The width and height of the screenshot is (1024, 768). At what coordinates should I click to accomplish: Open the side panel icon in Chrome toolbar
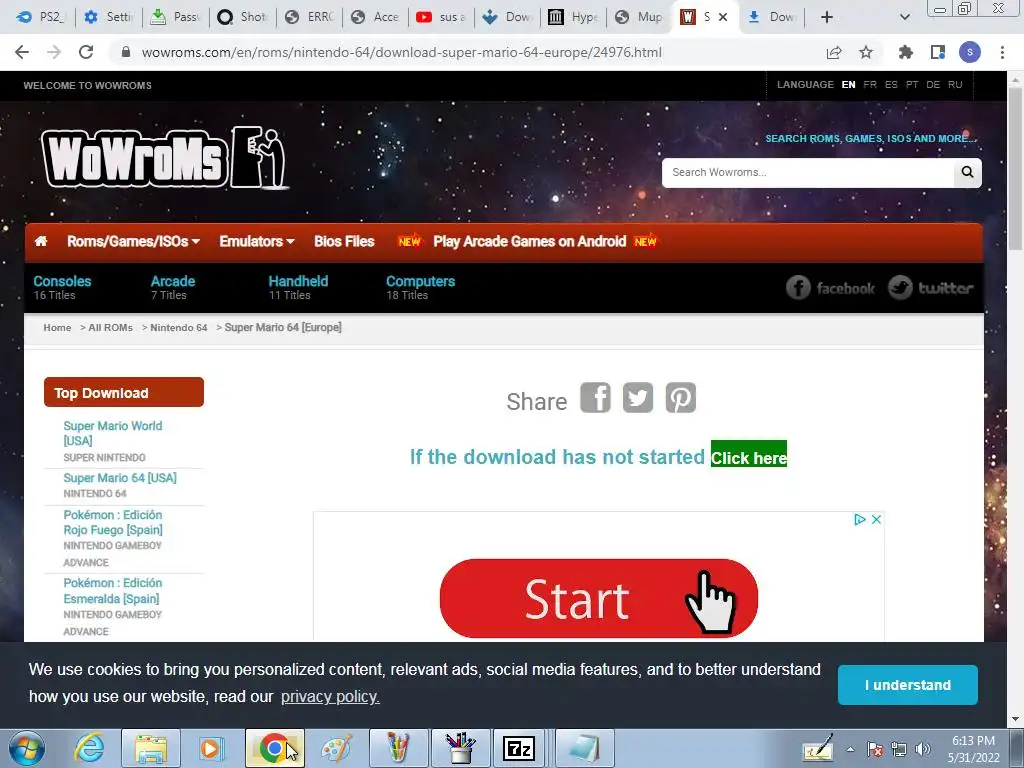pos(938,52)
